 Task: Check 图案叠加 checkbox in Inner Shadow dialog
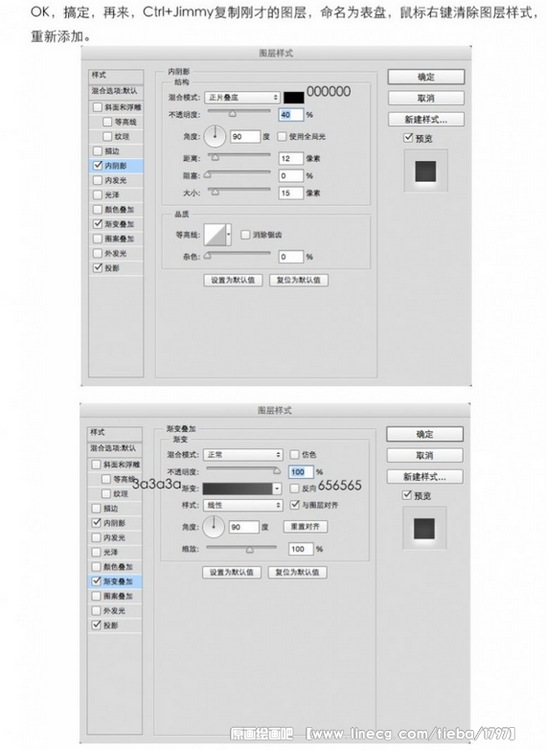tap(98, 239)
